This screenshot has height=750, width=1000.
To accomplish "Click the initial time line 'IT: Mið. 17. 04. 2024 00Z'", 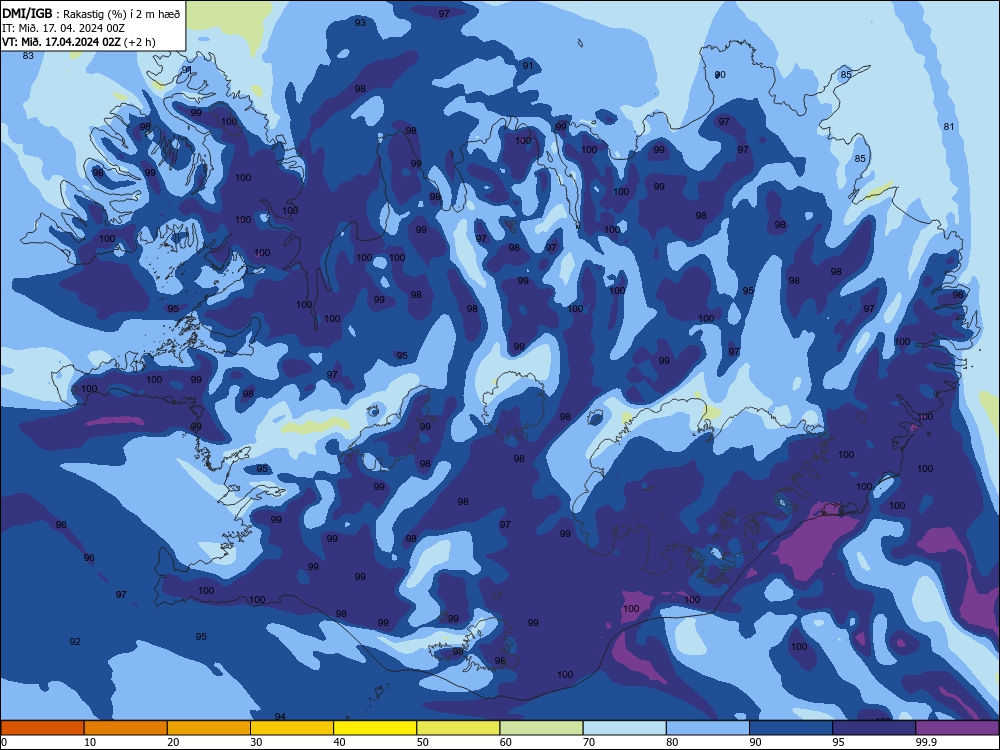I will click(63, 28).
